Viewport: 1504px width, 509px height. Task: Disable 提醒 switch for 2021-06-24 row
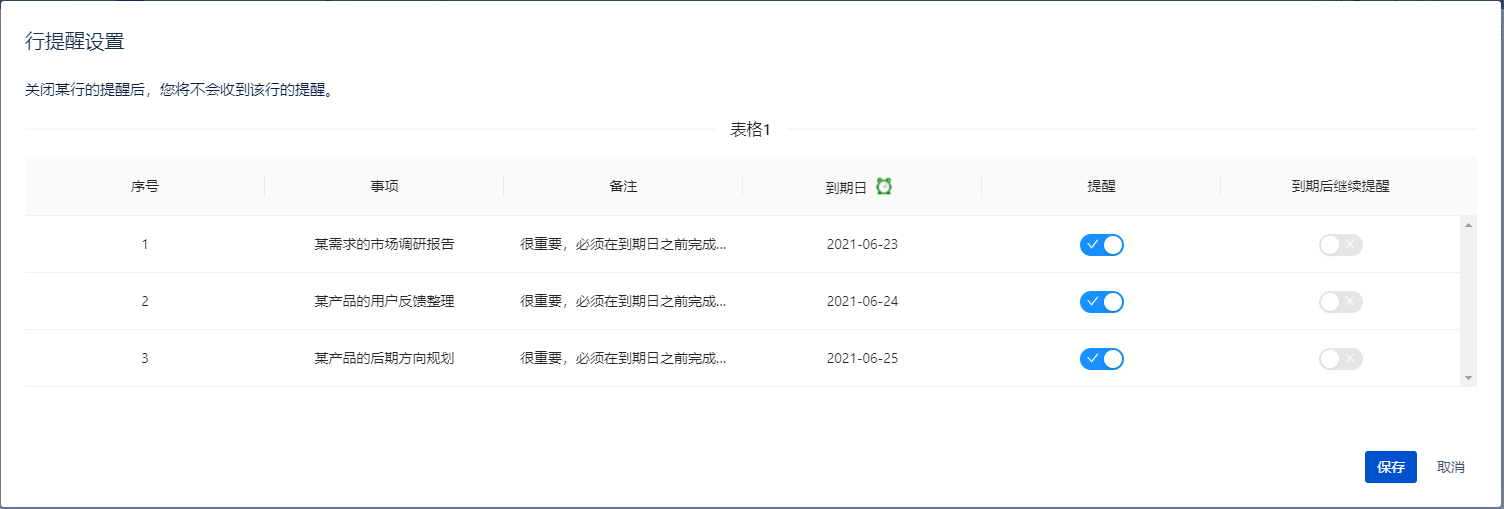tap(1101, 302)
